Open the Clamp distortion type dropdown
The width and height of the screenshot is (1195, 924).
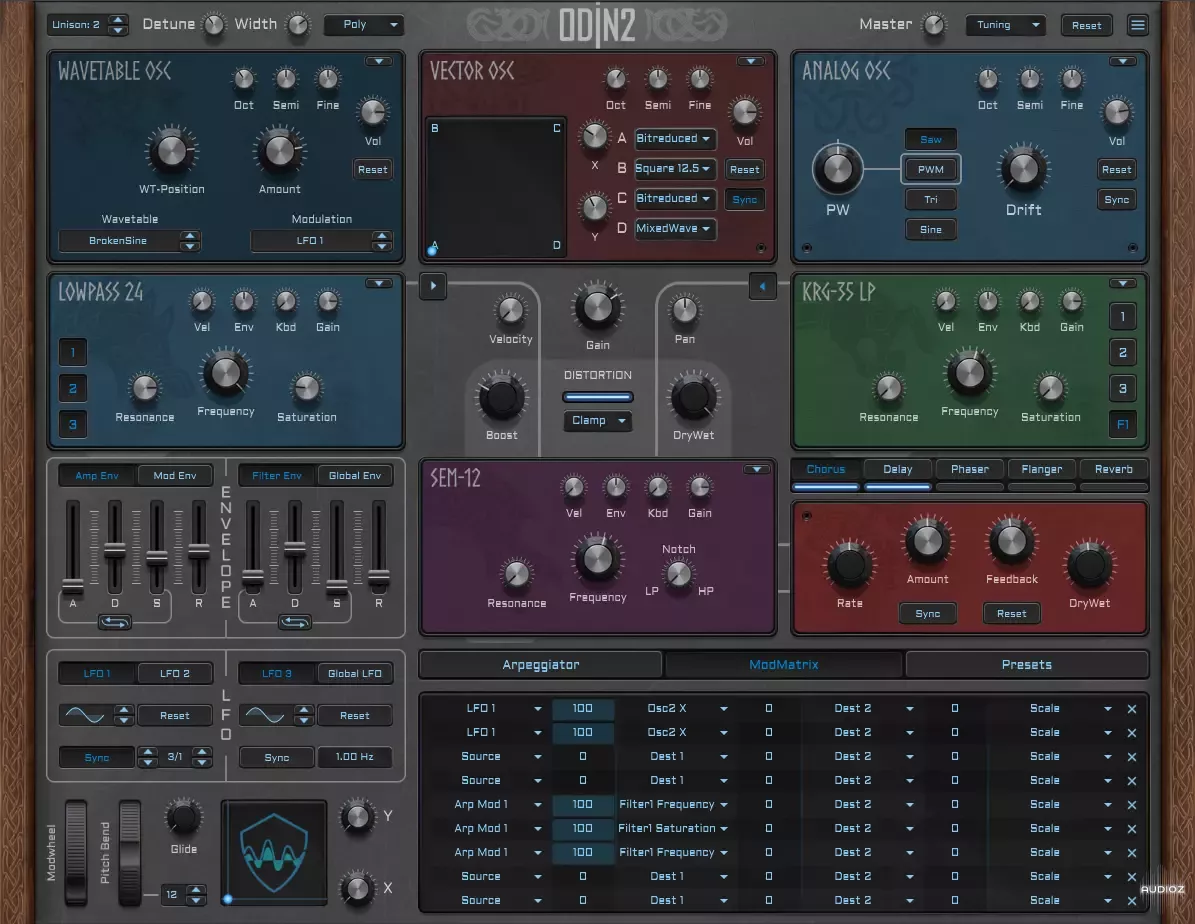[598, 421]
